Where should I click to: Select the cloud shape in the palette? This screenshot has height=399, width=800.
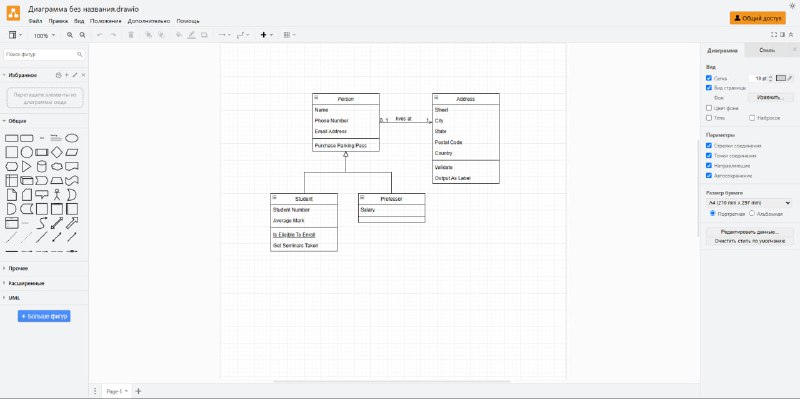click(x=57, y=166)
